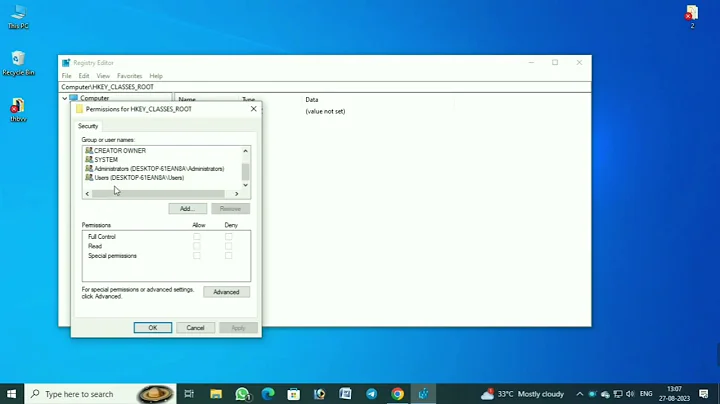720x404 pixels.
Task: Click the Windows Start button
Action: tap(11, 394)
